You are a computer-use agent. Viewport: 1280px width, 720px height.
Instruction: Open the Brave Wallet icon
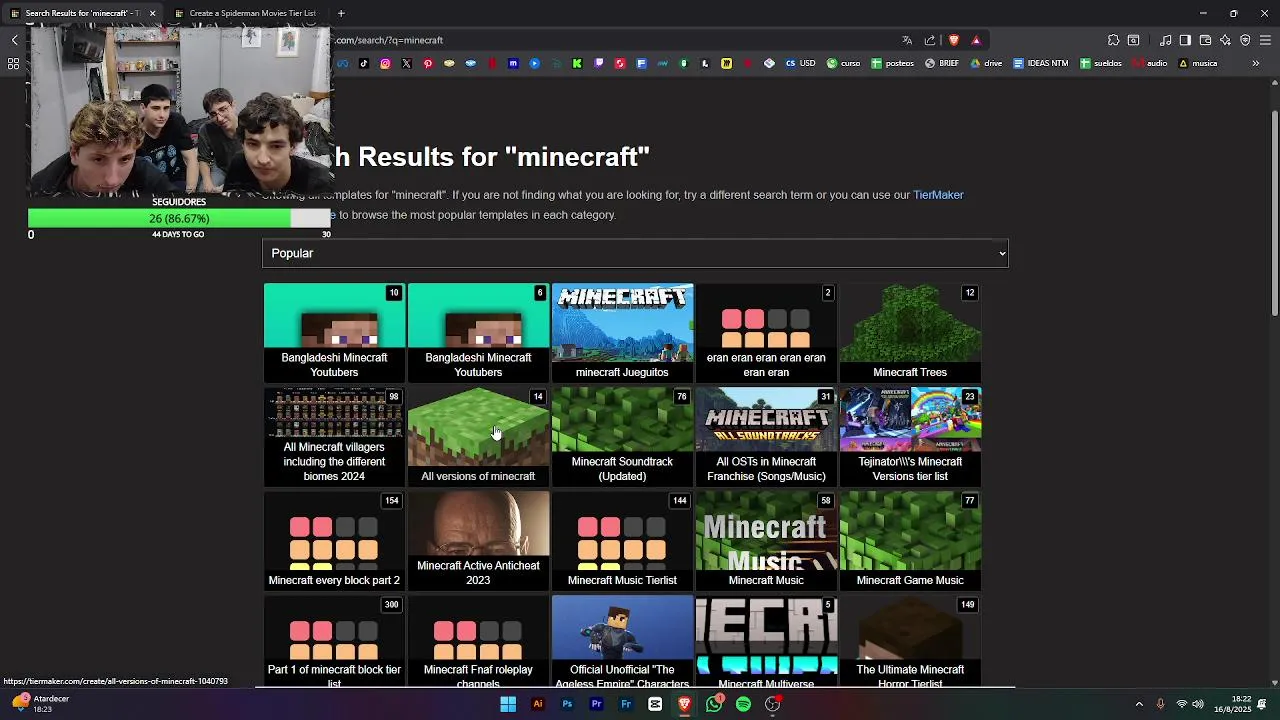click(x=1205, y=40)
